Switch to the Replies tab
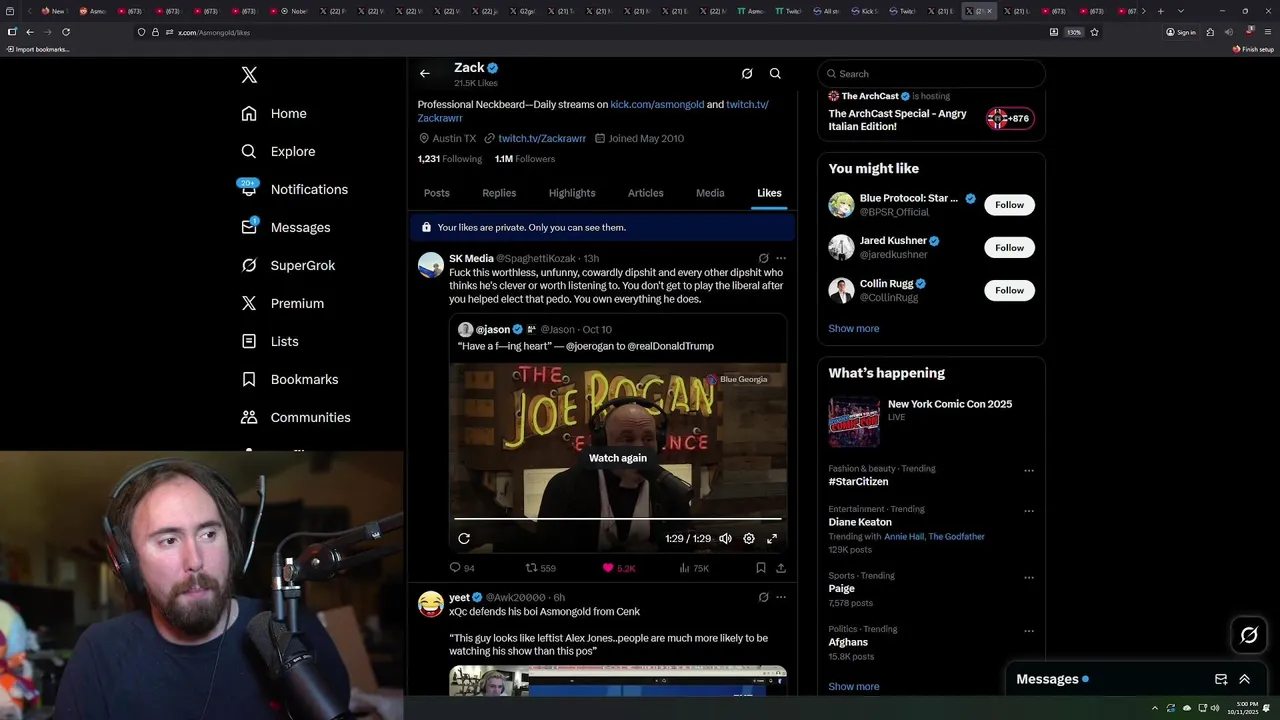Screen dimensions: 1280x720 [x=499, y=193]
